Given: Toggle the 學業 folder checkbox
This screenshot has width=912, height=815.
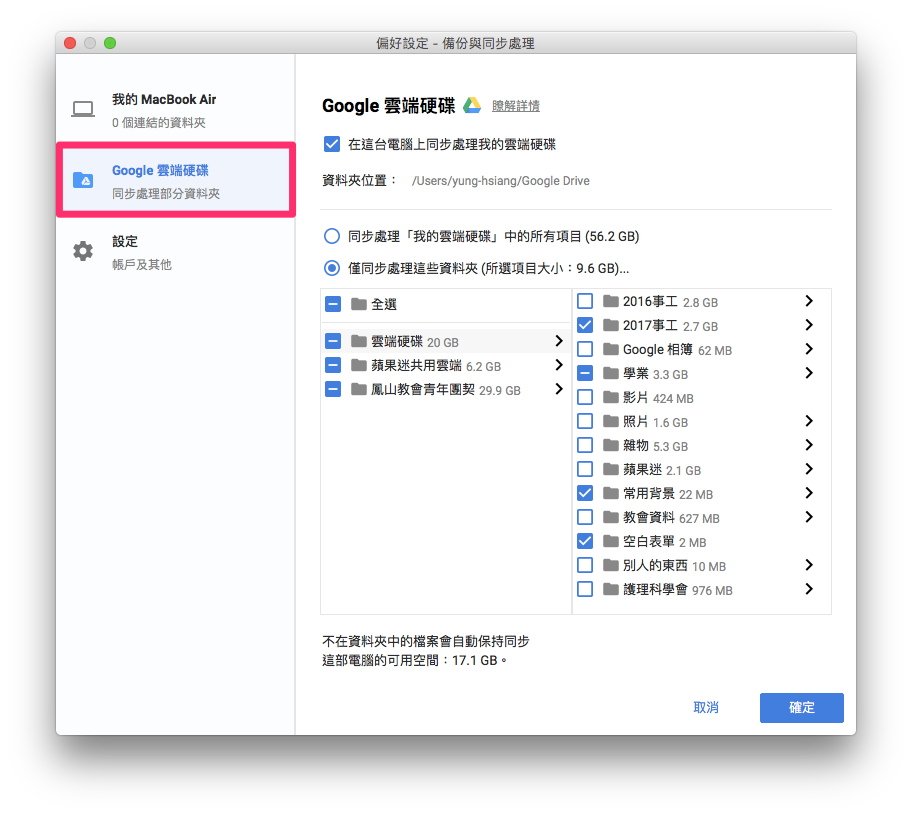Looking at the screenshot, I should 585,373.
